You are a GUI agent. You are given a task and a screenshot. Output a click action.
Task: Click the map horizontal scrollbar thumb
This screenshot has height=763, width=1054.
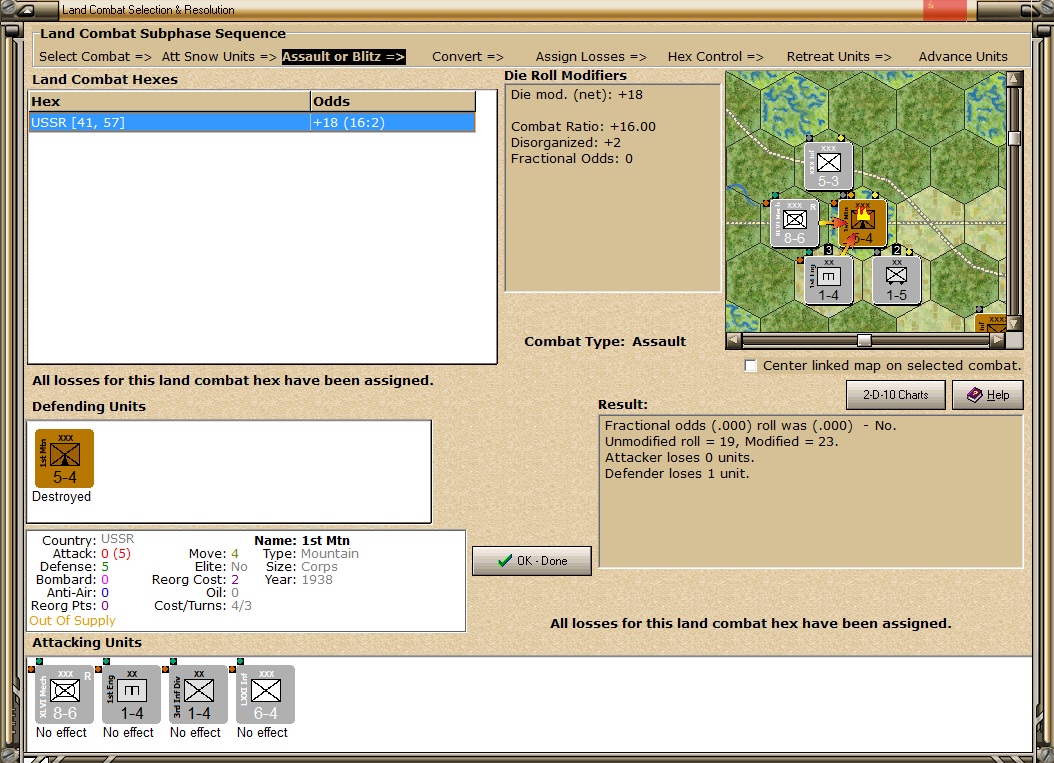pyautogui.click(x=864, y=340)
